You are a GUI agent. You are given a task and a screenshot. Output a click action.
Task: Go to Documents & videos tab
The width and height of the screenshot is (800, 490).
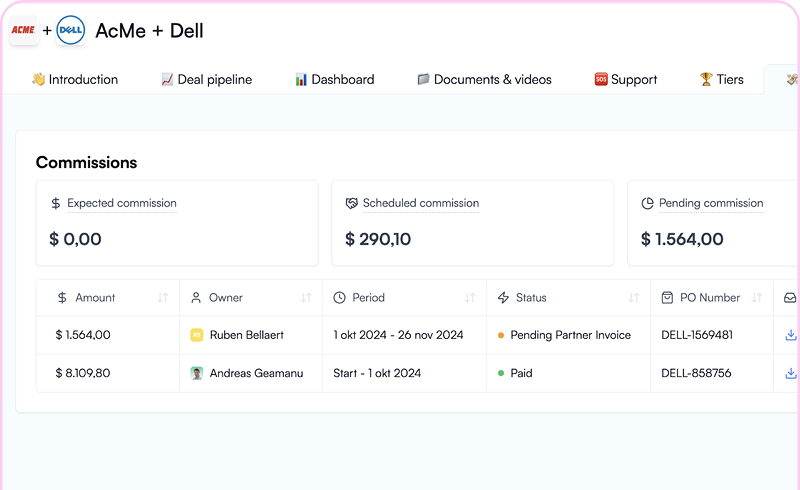coord(485,80)
